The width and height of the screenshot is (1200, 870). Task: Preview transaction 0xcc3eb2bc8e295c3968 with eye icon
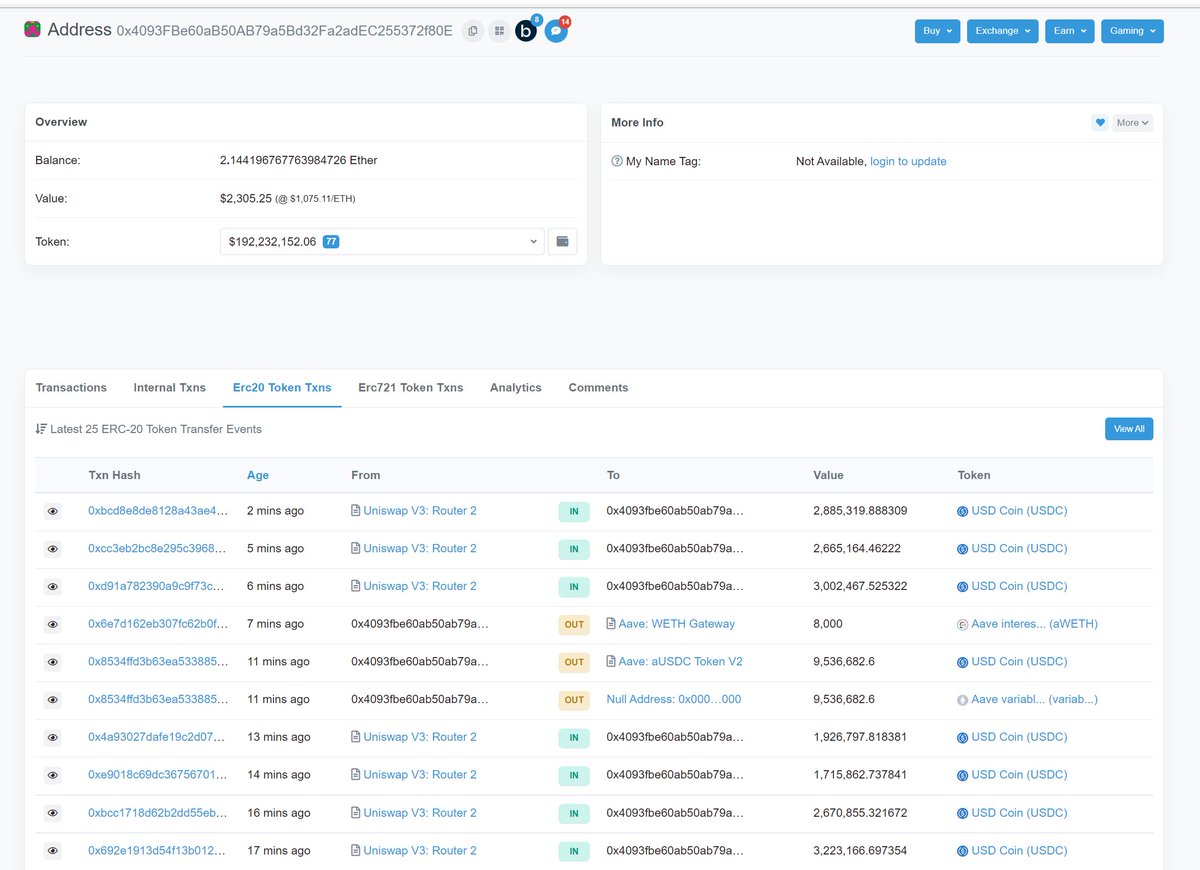pos(53,549)
